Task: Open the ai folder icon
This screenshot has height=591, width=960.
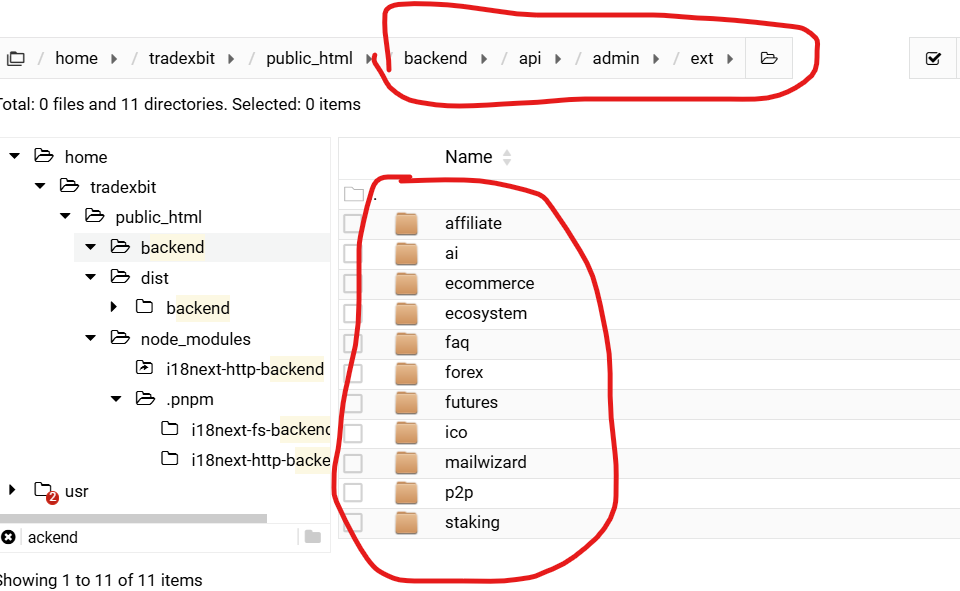Action: click(406, 254)
